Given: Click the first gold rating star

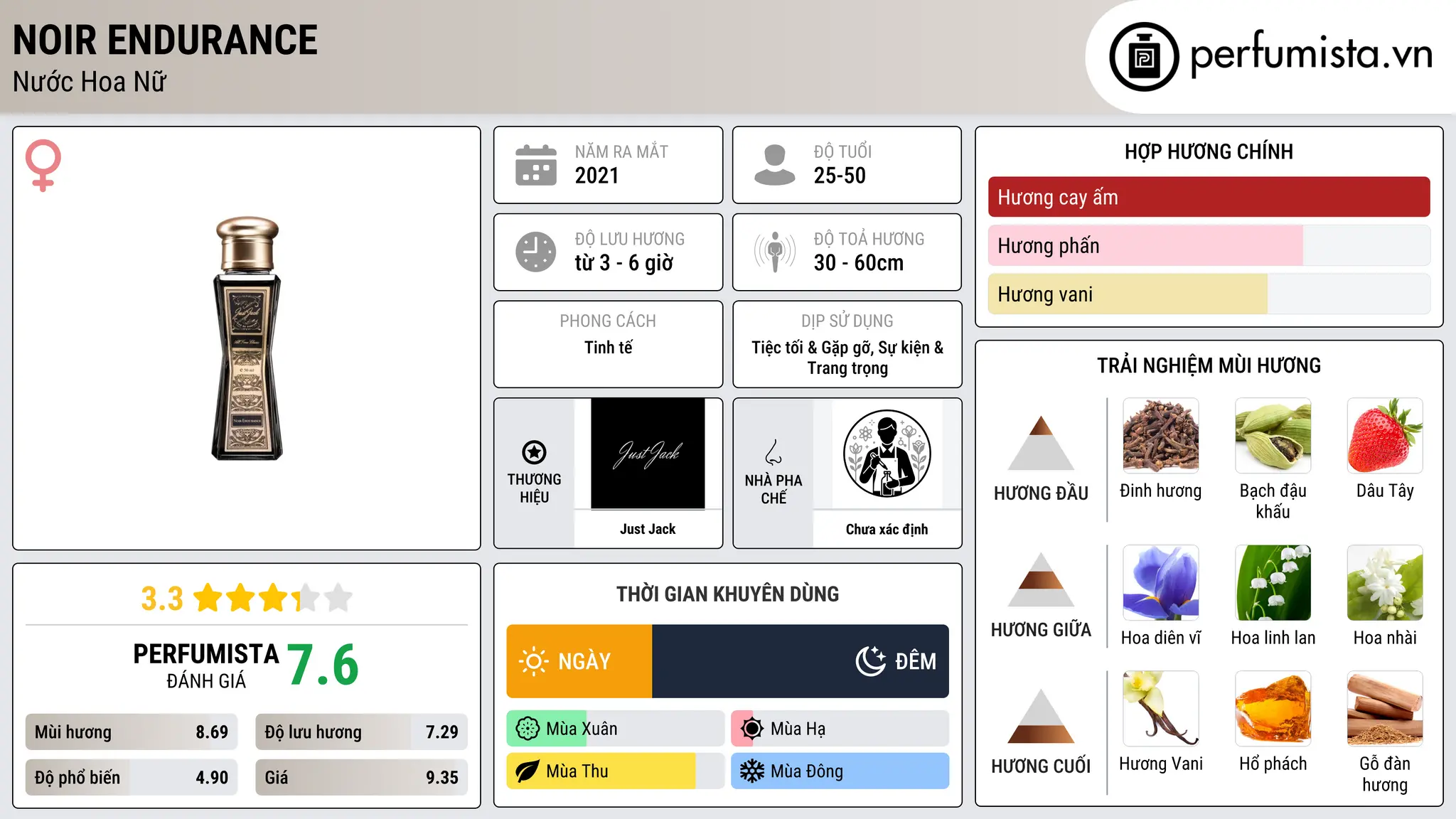Looking at the screenshot, I should tap(208, 597).
